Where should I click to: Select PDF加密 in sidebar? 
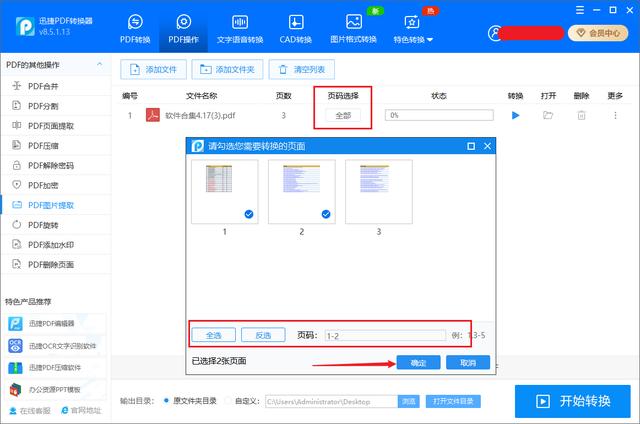click(56, 185)
